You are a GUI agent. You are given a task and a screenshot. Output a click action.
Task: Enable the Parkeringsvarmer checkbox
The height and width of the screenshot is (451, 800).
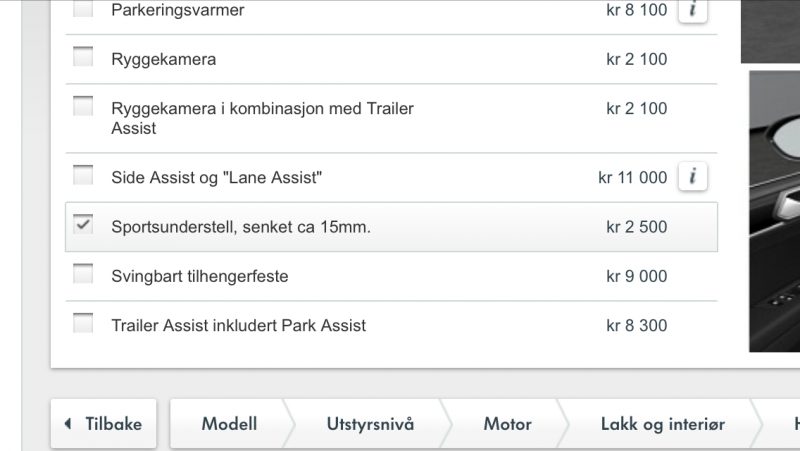(x=83, y=10)
